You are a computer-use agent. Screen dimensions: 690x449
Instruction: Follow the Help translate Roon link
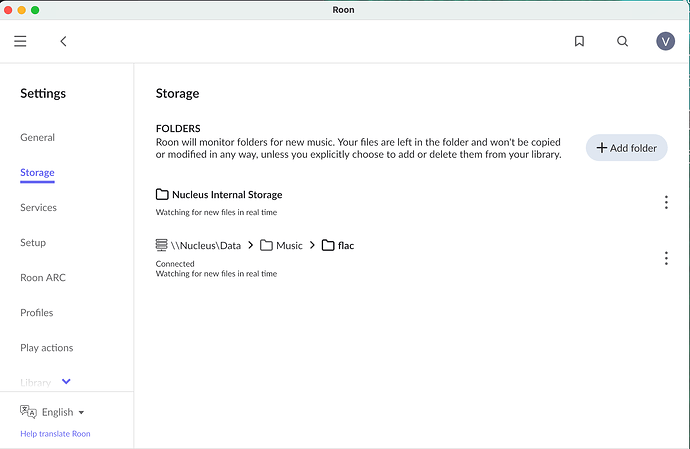(55, 434)
